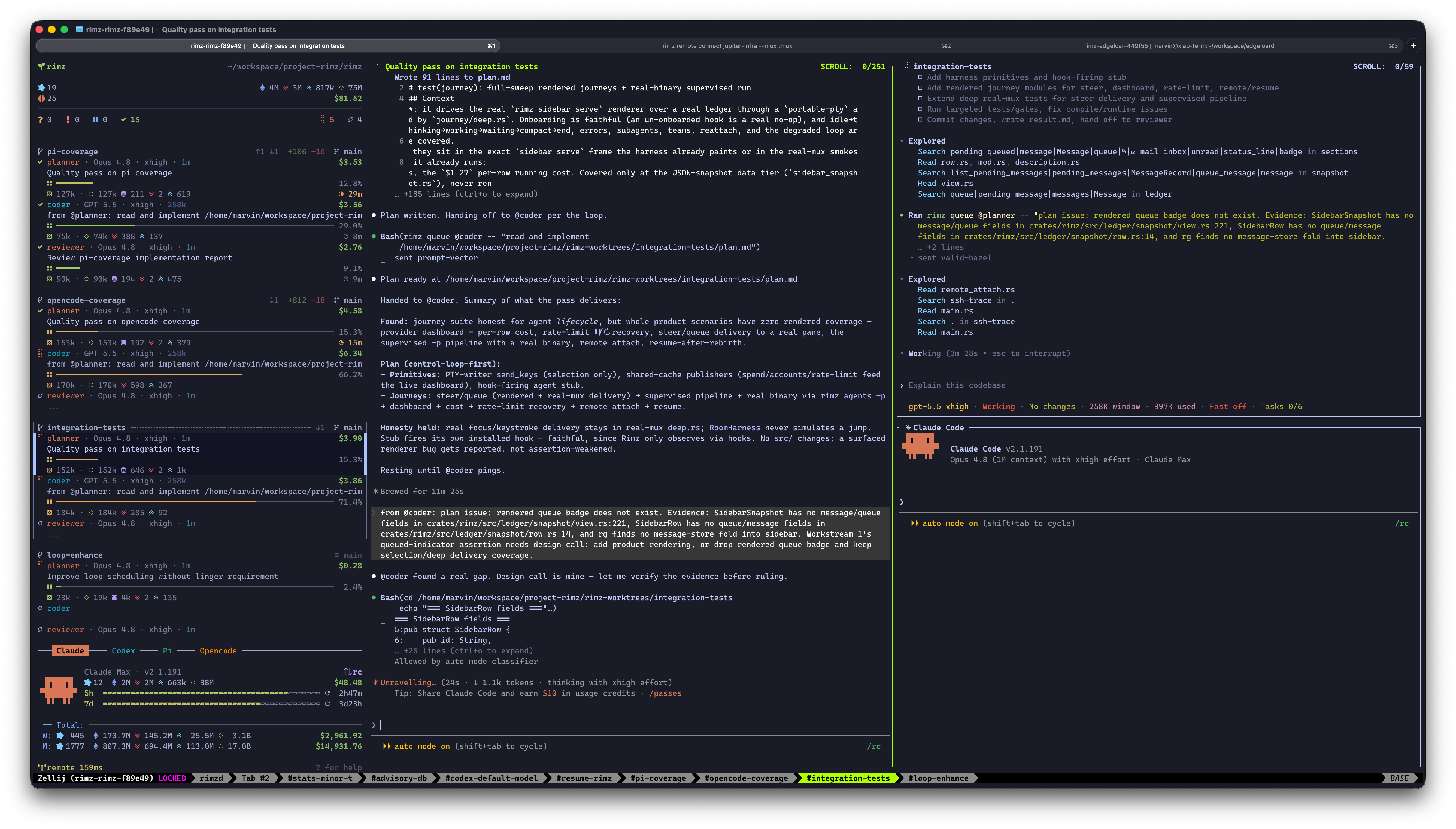Collapse the integration-tests workstream group

coord(86,428)
